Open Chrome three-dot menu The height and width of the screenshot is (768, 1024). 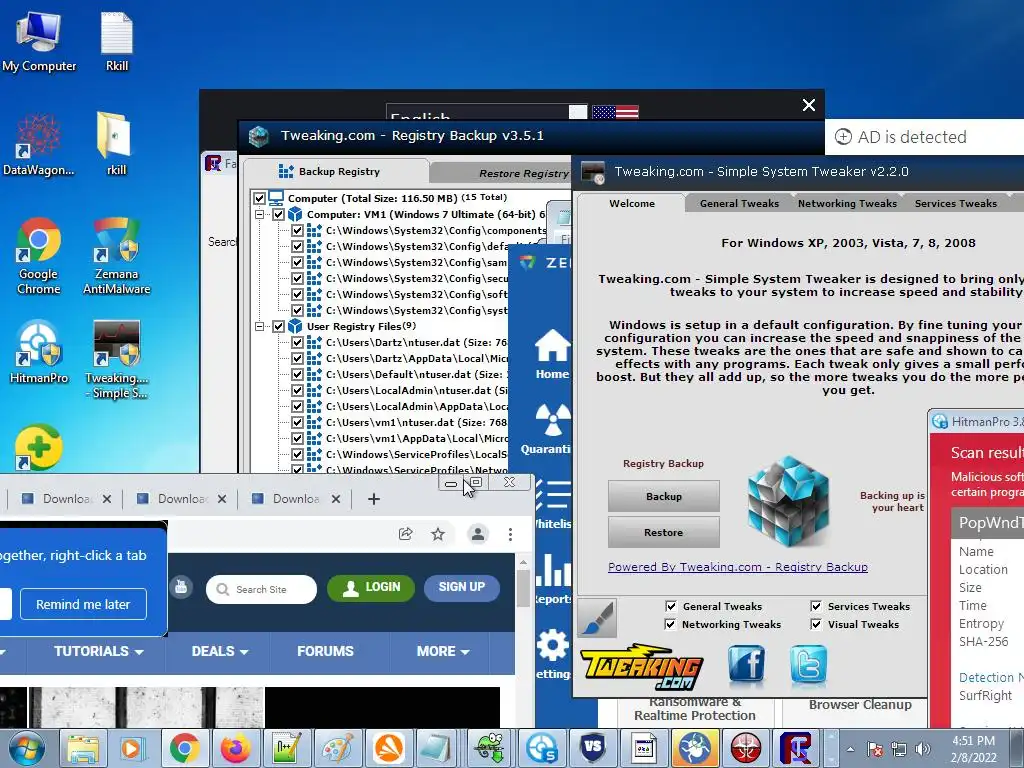(x=510, y=534)
